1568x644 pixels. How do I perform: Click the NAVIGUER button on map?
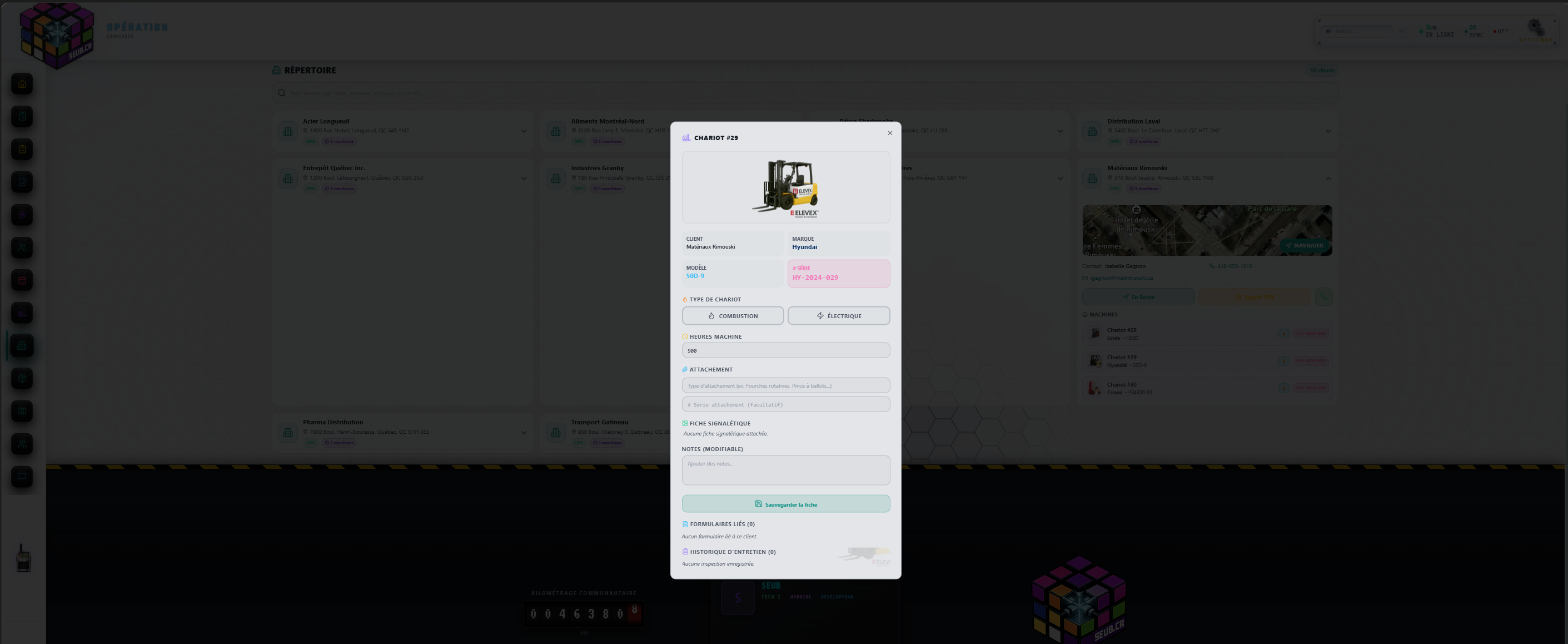(1305, 246)
